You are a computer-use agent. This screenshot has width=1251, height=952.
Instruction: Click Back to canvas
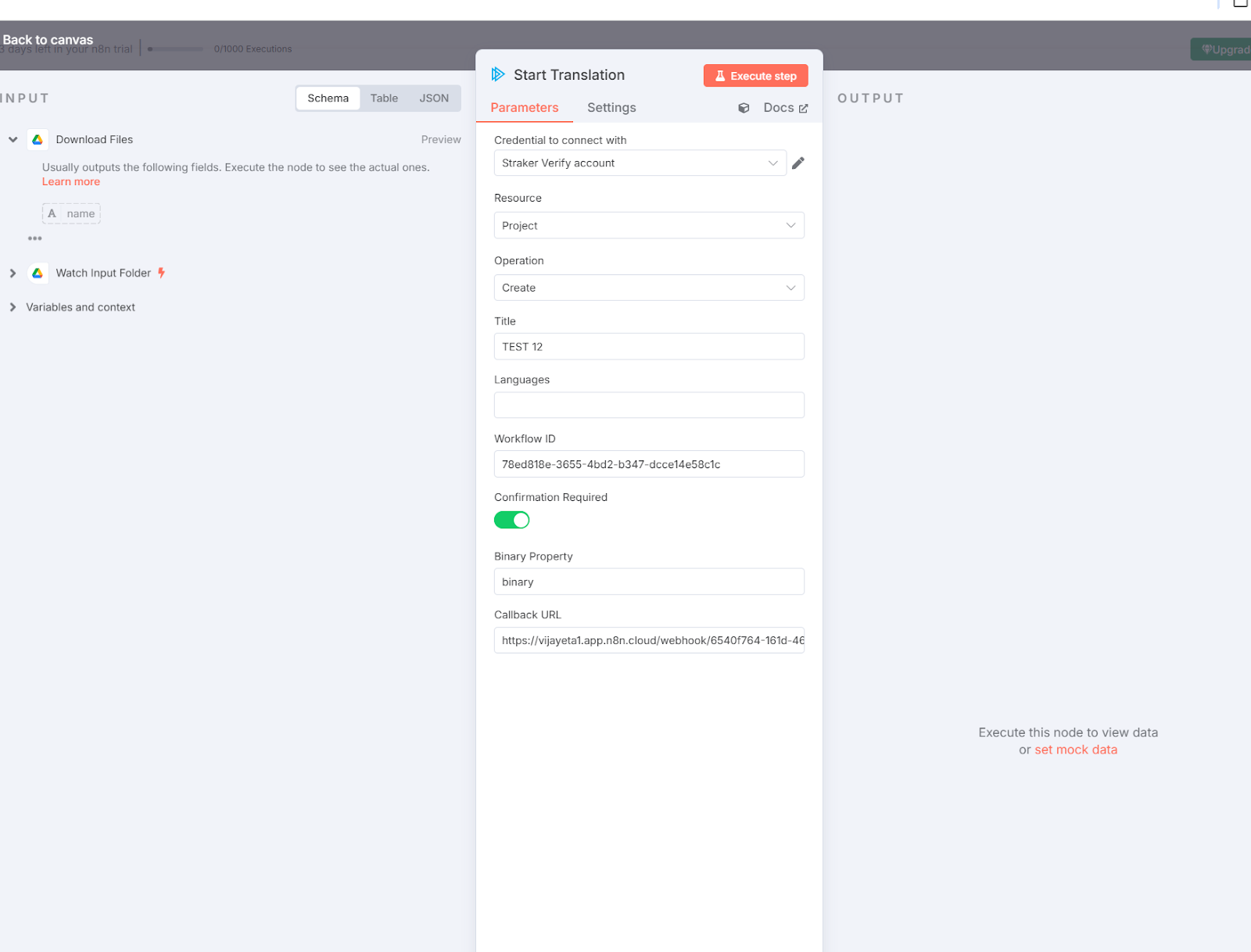point(48,40)
